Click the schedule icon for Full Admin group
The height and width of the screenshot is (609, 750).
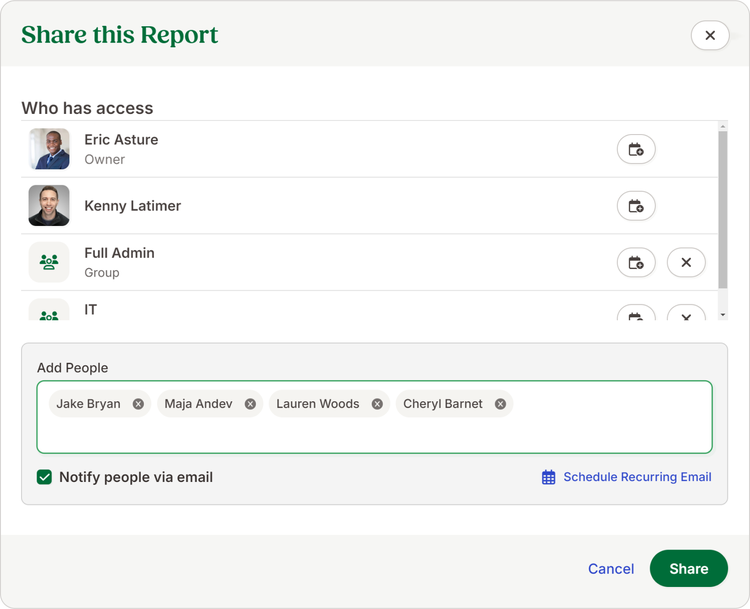(636, 263)
